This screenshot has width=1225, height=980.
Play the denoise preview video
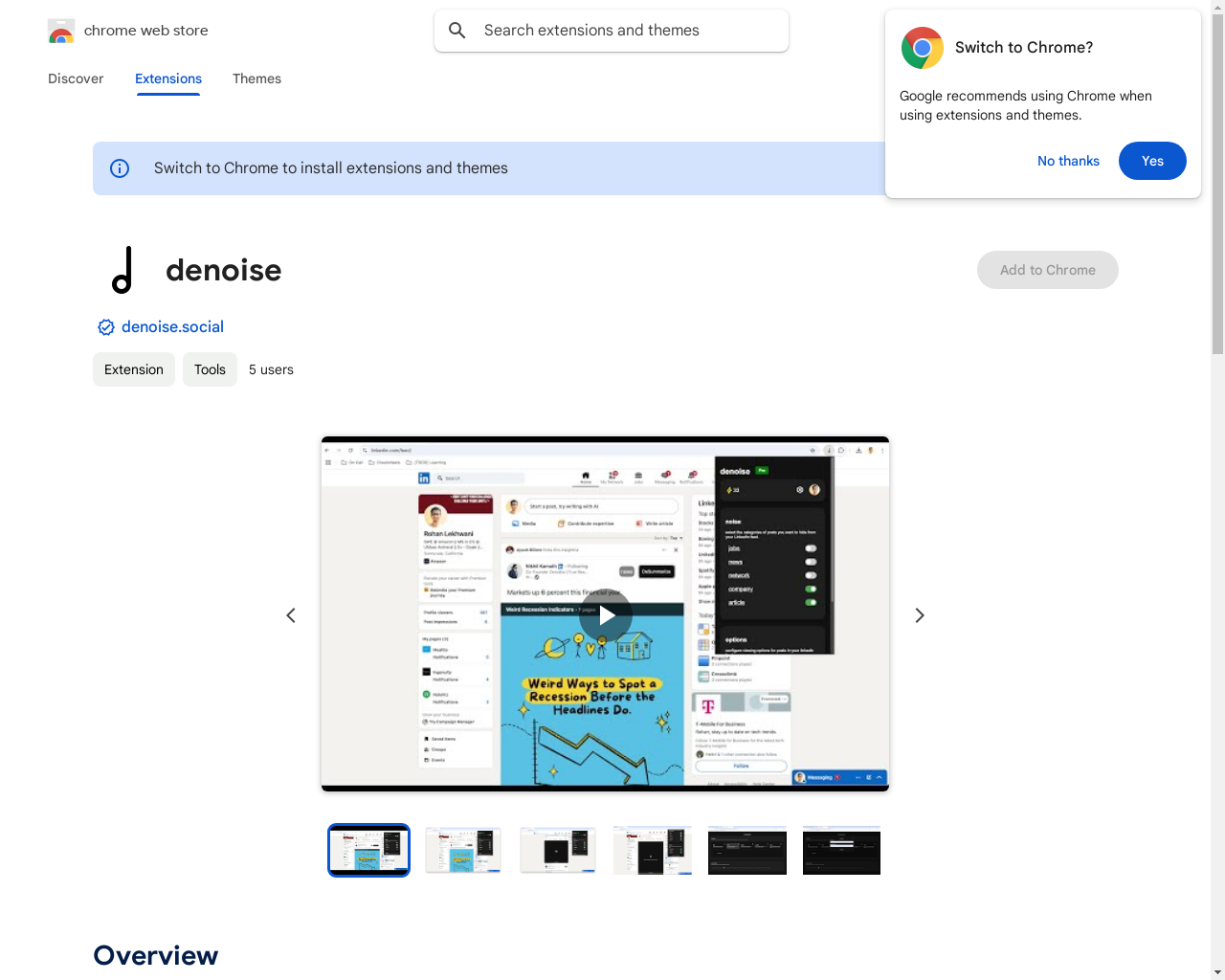[x=606, y=615]
